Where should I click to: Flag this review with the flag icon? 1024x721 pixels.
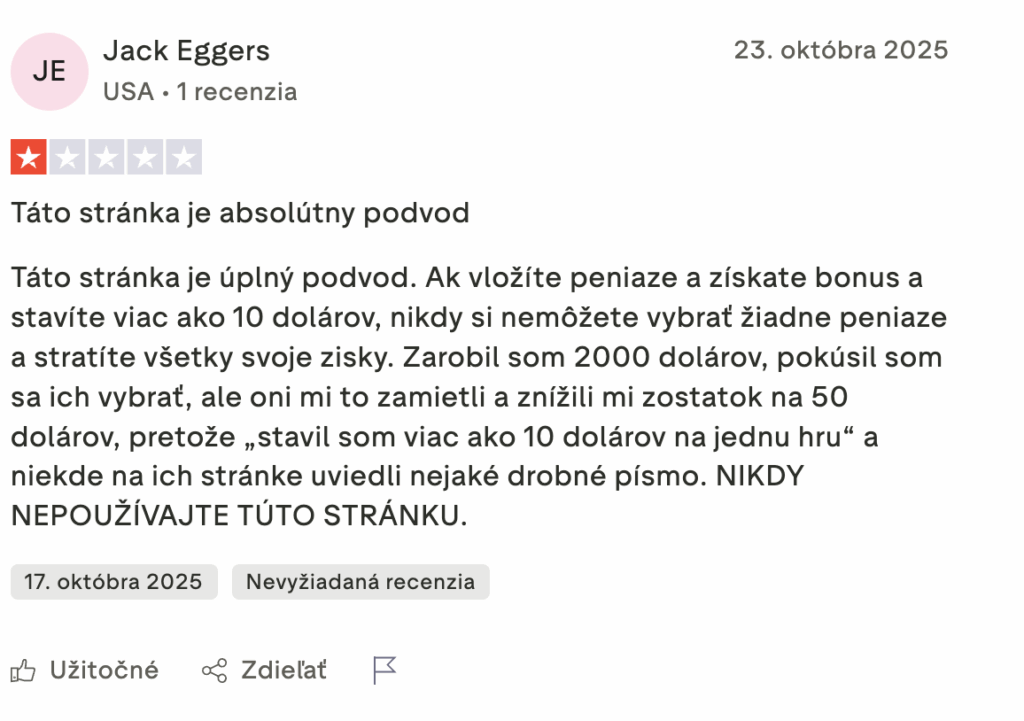tap(385, 670)
